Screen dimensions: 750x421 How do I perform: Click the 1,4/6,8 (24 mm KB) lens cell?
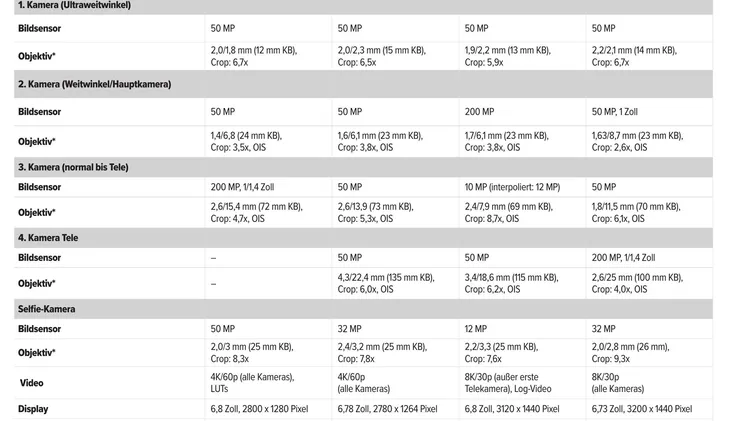pyautogui.click(x=268, y=142)
